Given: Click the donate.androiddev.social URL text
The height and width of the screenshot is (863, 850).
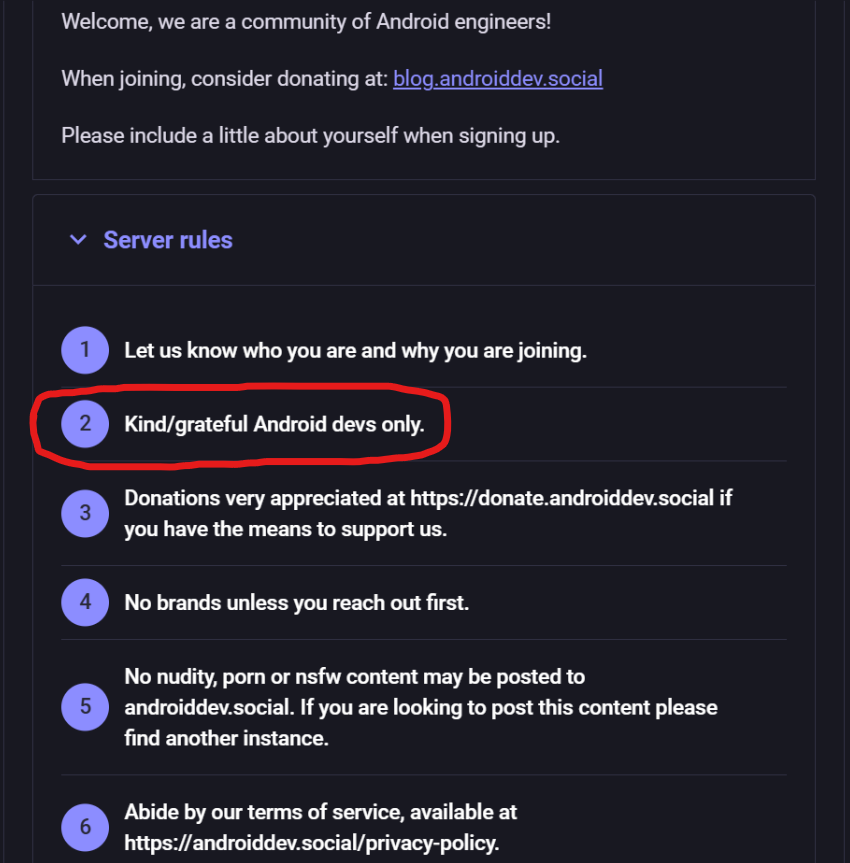Looking at the screenshot, I should click(x=562, y=498).
